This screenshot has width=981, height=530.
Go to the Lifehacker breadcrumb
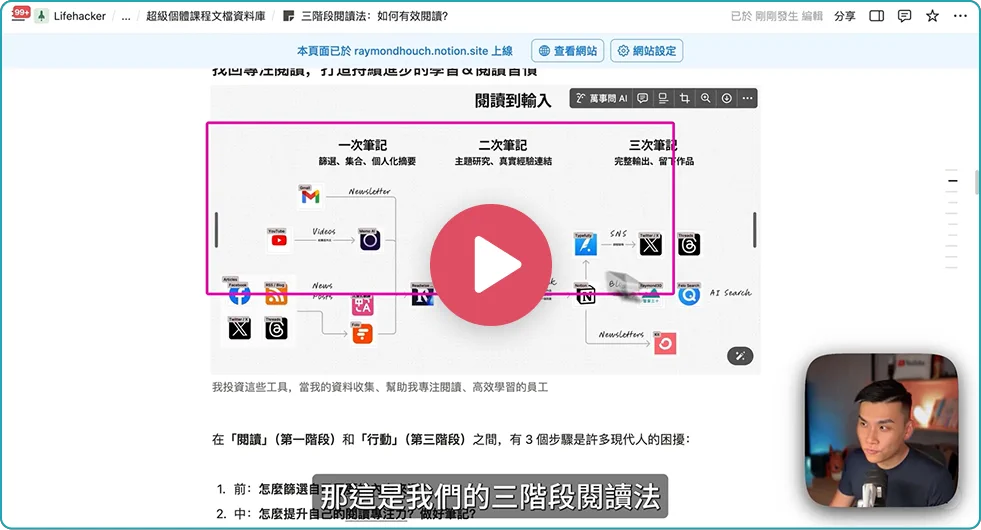(78, 16)
